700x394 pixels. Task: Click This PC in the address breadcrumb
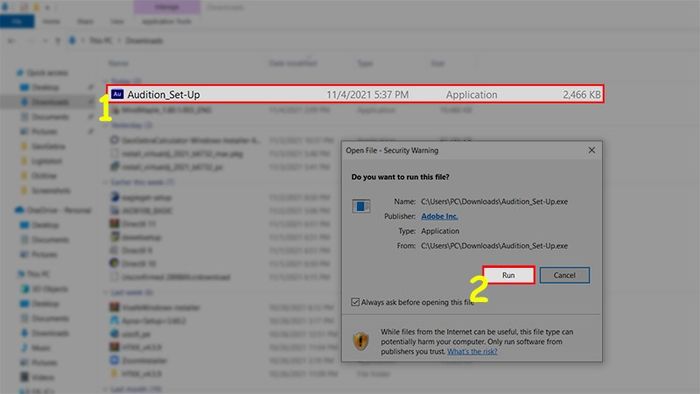100,41
